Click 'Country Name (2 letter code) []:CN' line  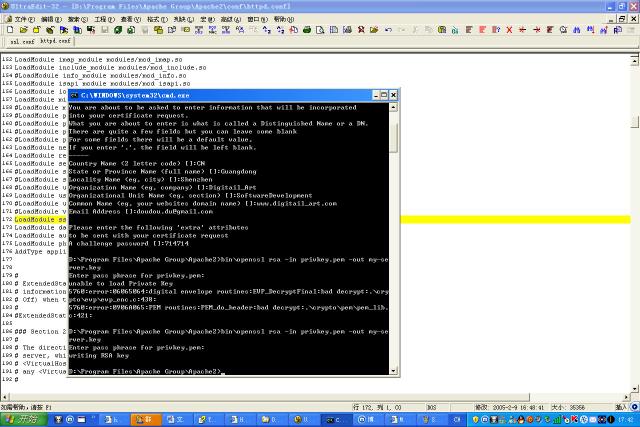(x=137, y=163)
